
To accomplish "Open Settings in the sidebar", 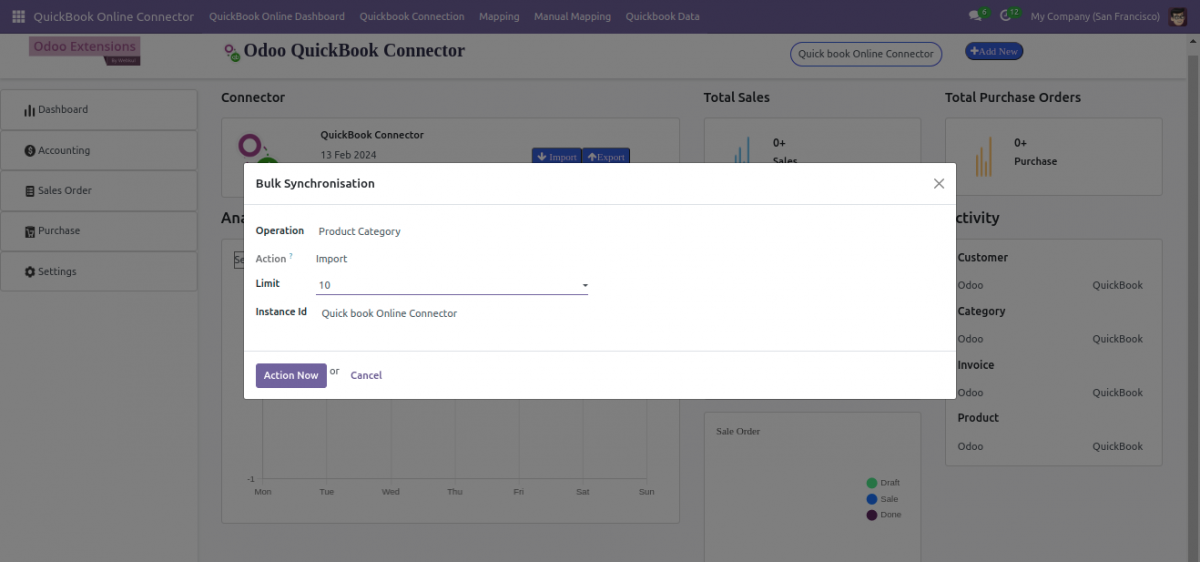I will (x=99, y=272).
